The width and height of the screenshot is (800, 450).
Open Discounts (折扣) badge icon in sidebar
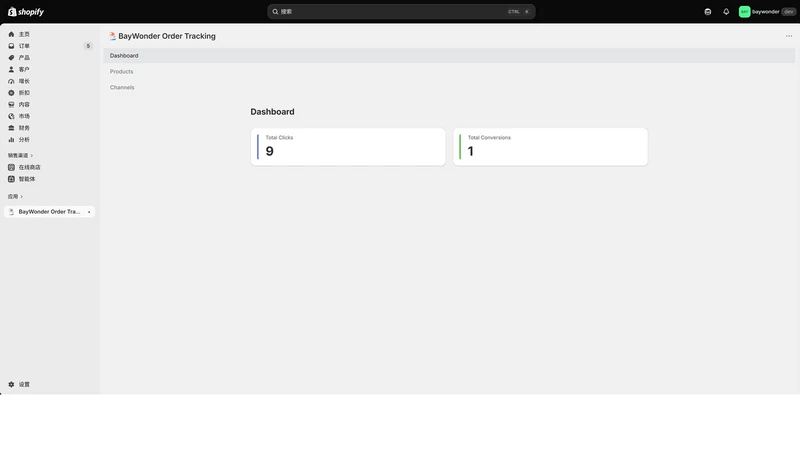pos(11,93)
